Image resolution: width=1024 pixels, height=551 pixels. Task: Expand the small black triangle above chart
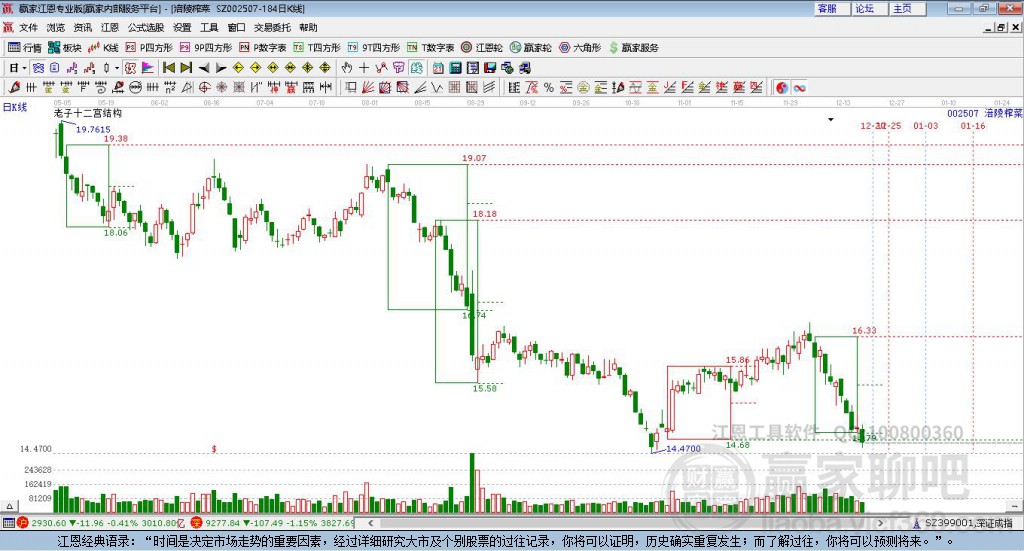click(x=831, y=119)
